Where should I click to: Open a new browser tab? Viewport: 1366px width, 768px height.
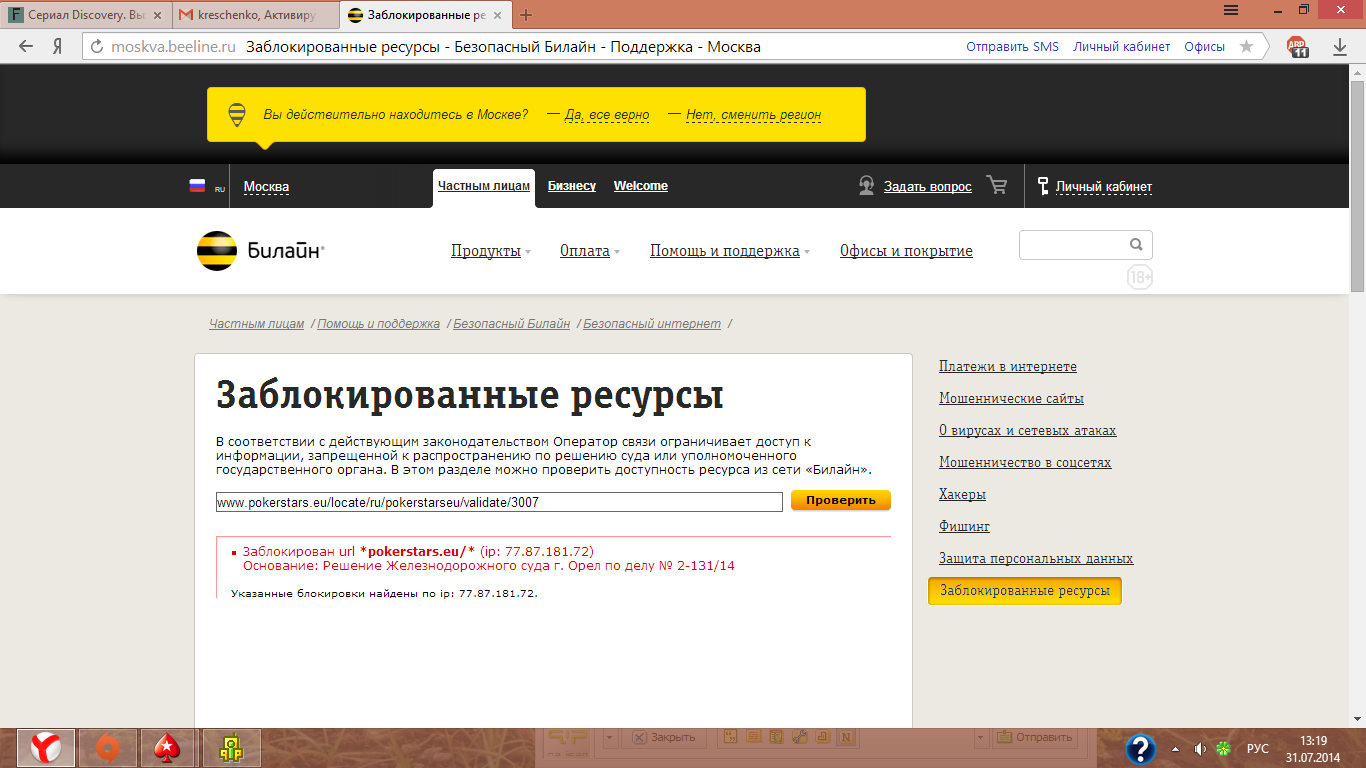[527, 15]
